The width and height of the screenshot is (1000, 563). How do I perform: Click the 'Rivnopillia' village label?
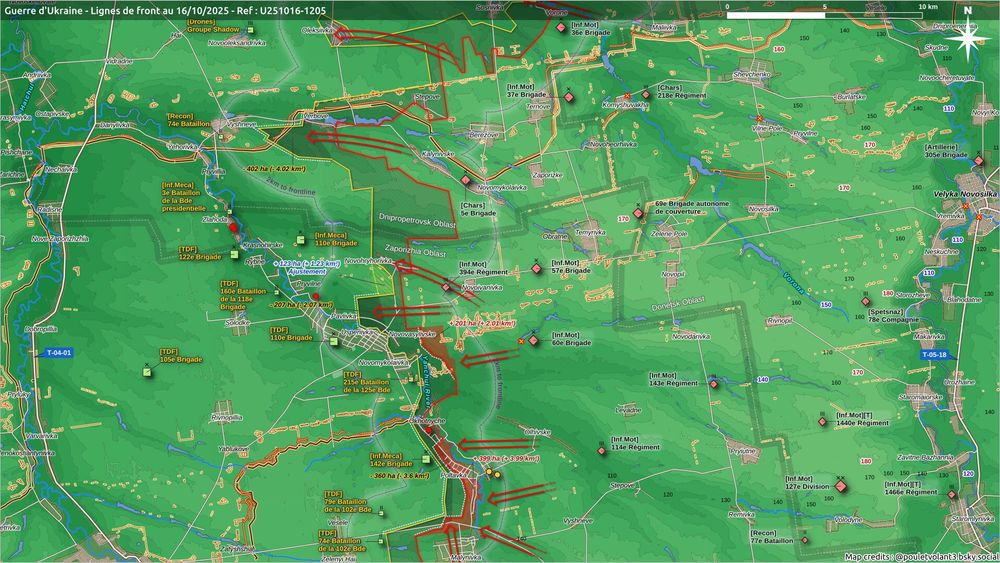(x=226, y=418)
